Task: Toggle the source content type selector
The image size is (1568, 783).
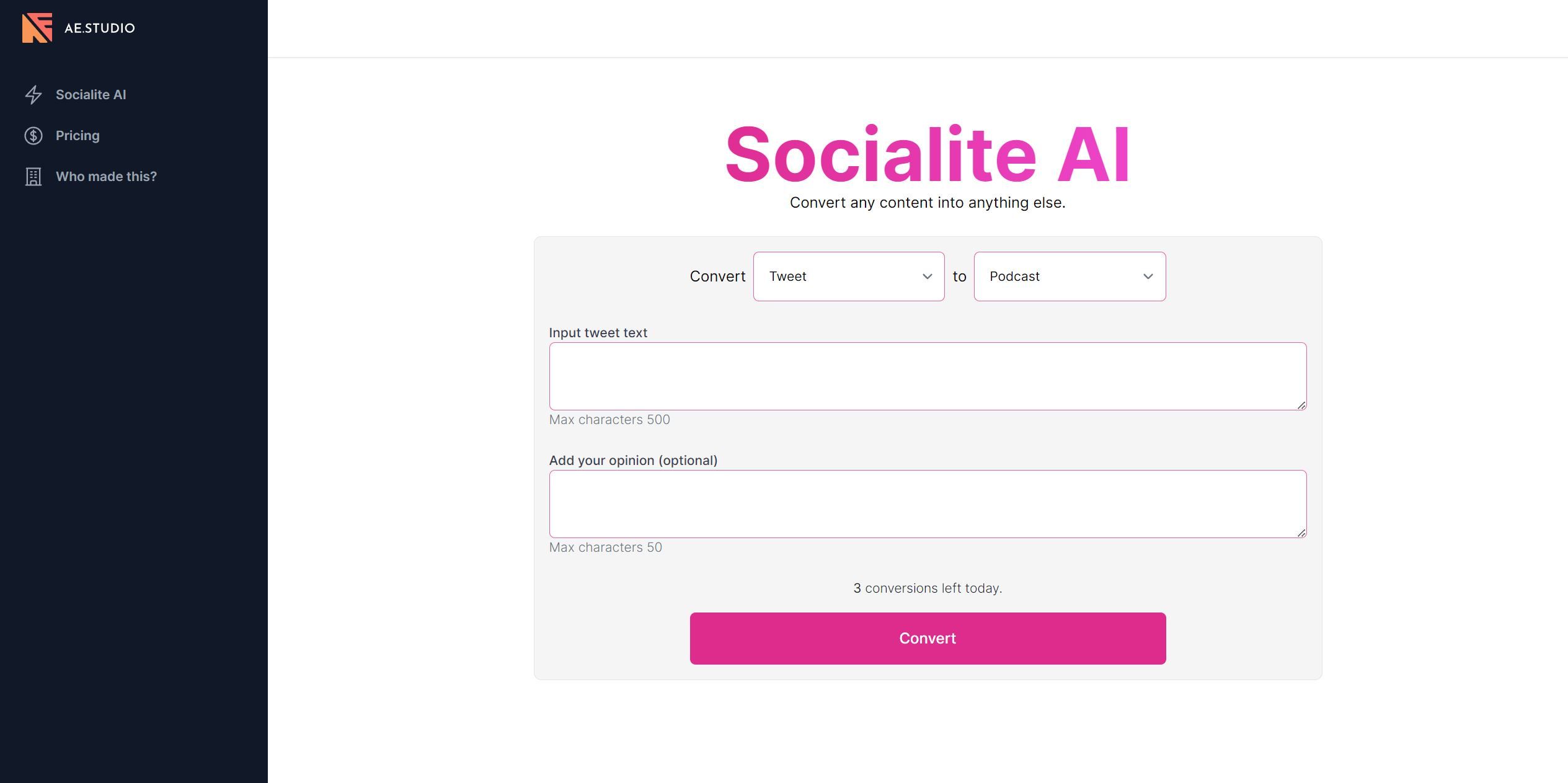Action: coord(849,276)
